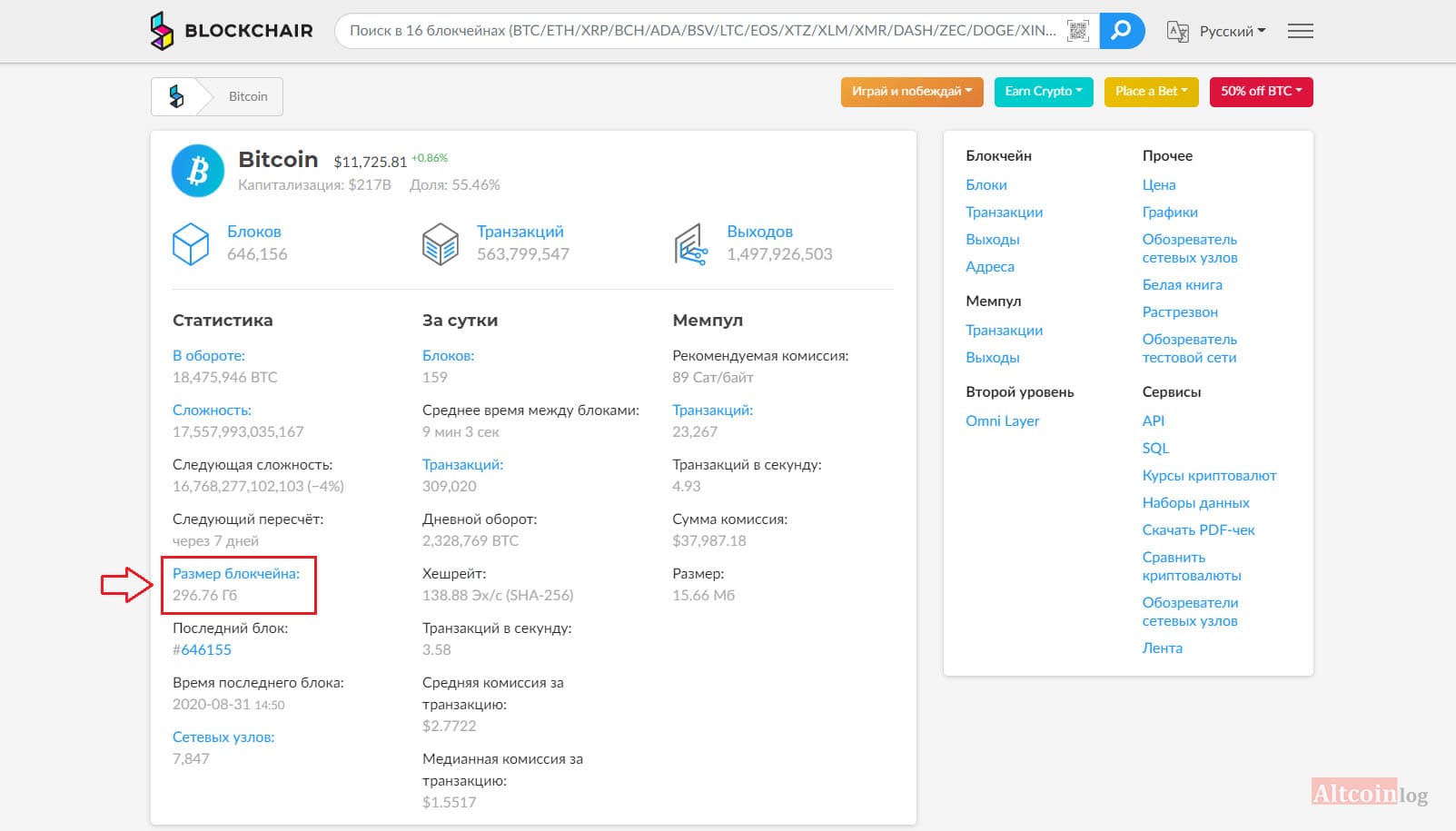Screen dimensions: 1456x831
Task: Open the Лента sidebar link
Action: (x=1163, y=648)
